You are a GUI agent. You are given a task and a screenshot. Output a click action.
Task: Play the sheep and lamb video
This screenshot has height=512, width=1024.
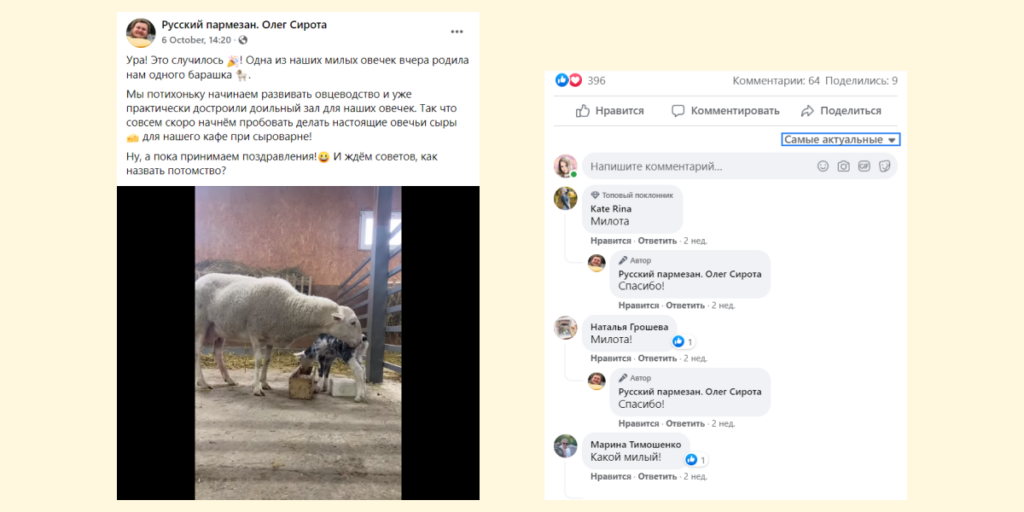pyautogui.click(x=298, y=343)
